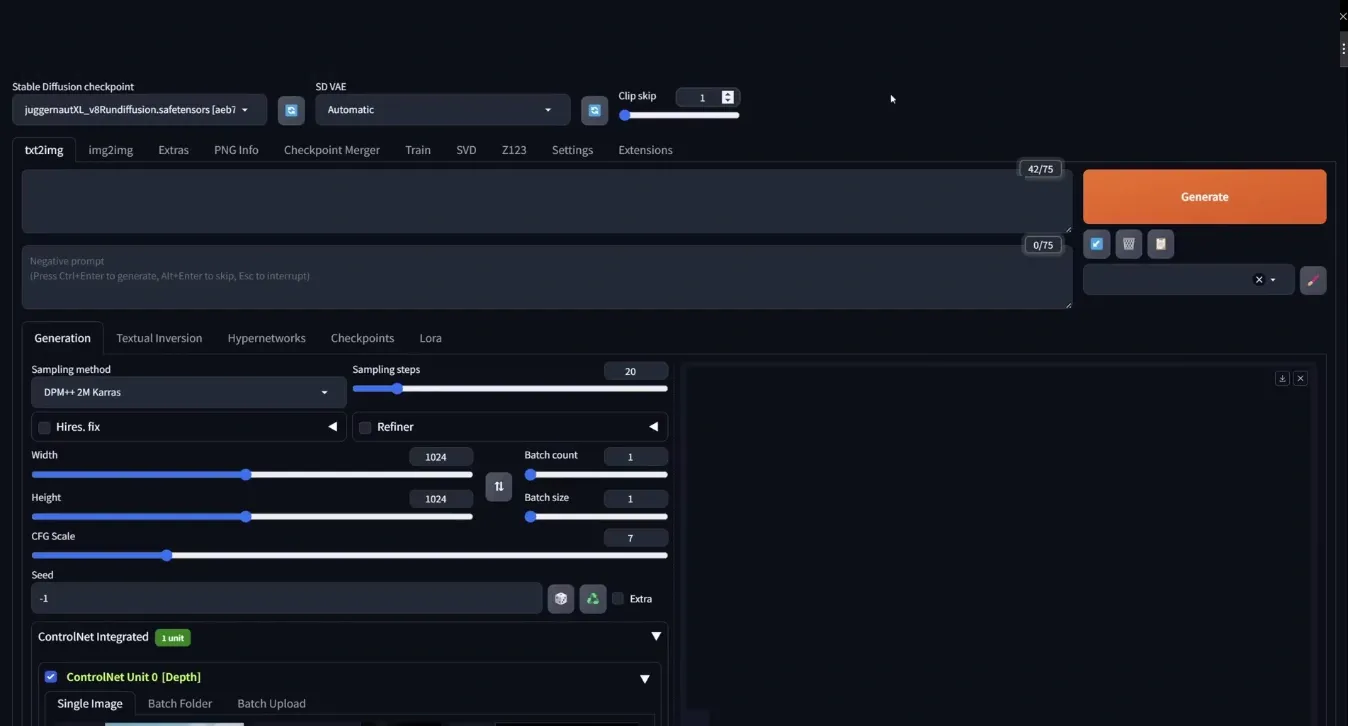Refresh the Stable Diffusion checkpoint list
Viewport: 1348px width, 726px height.
(291, 110)
